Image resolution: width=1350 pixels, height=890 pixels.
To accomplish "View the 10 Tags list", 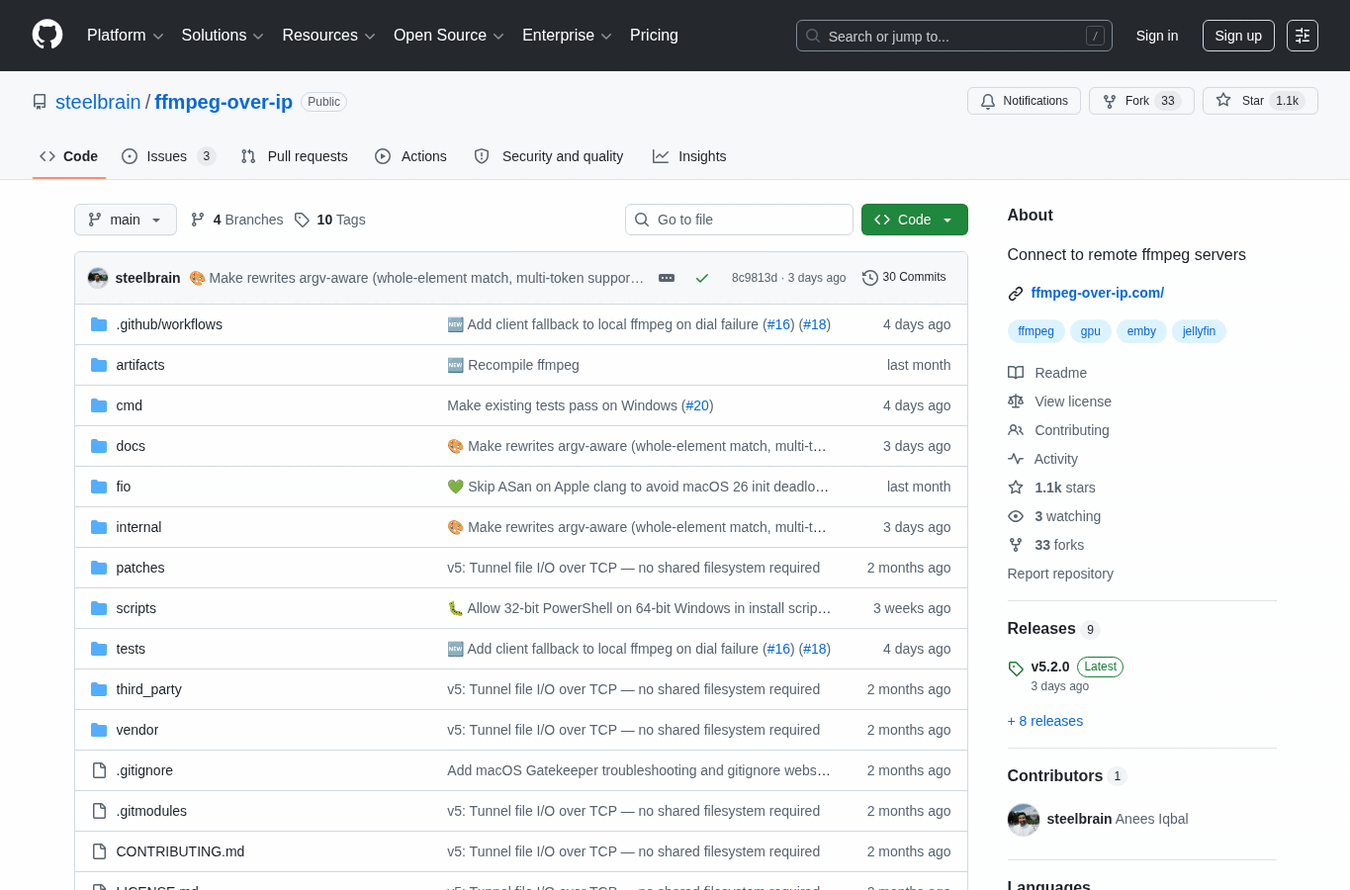I will click(330, 220).
